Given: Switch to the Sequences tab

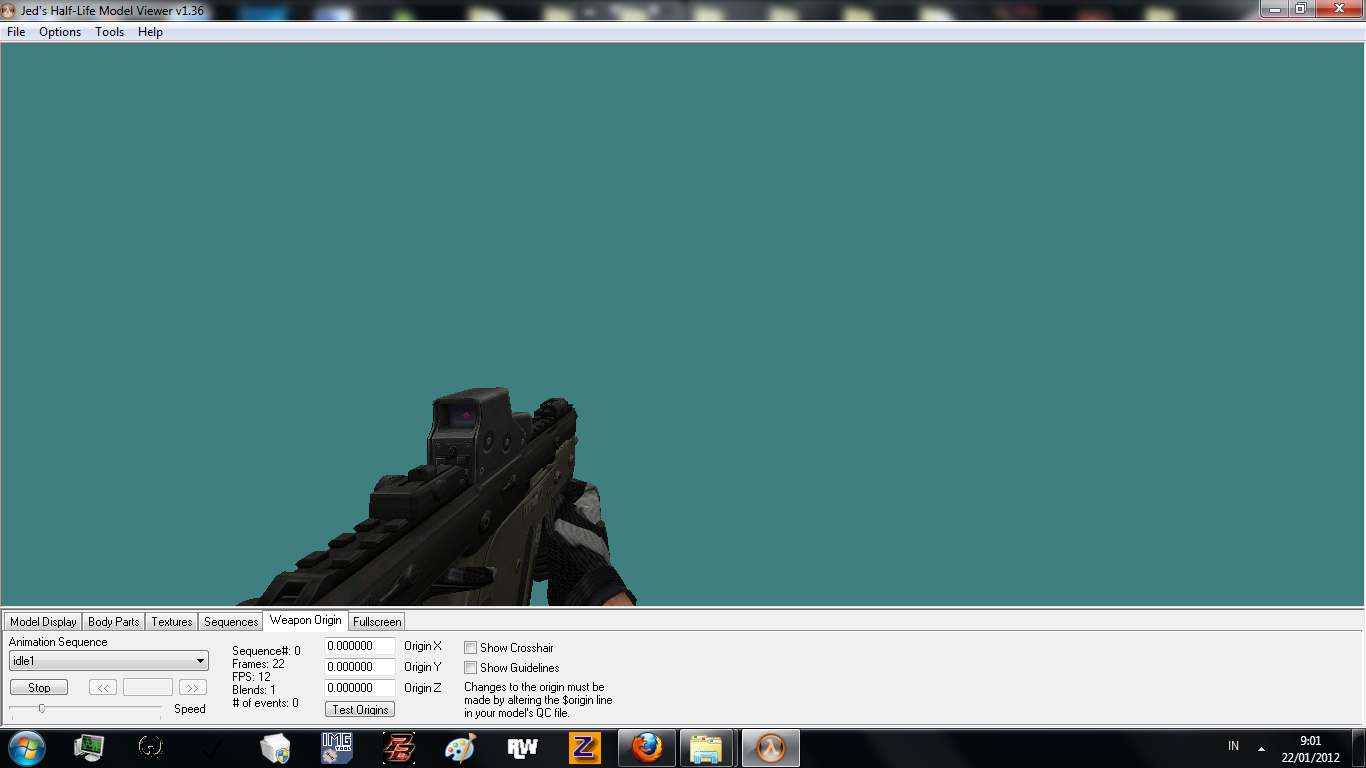Looking at the screenshot, I should (x=231, y=622).
